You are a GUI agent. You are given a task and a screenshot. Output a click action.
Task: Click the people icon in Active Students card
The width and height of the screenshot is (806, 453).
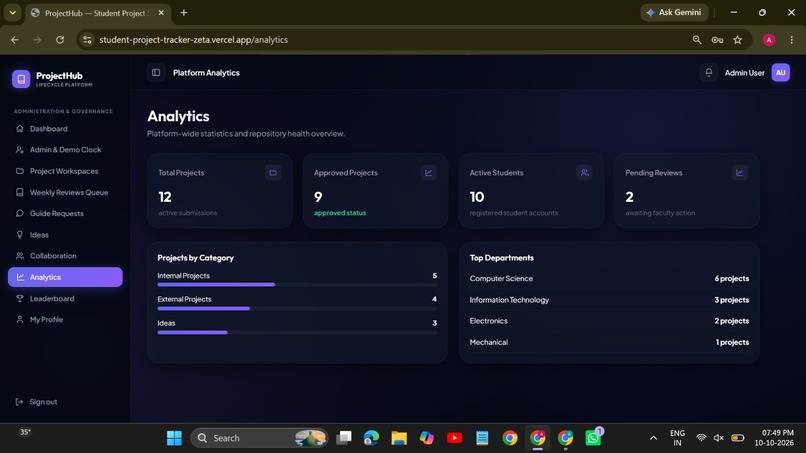pos(584,173)
